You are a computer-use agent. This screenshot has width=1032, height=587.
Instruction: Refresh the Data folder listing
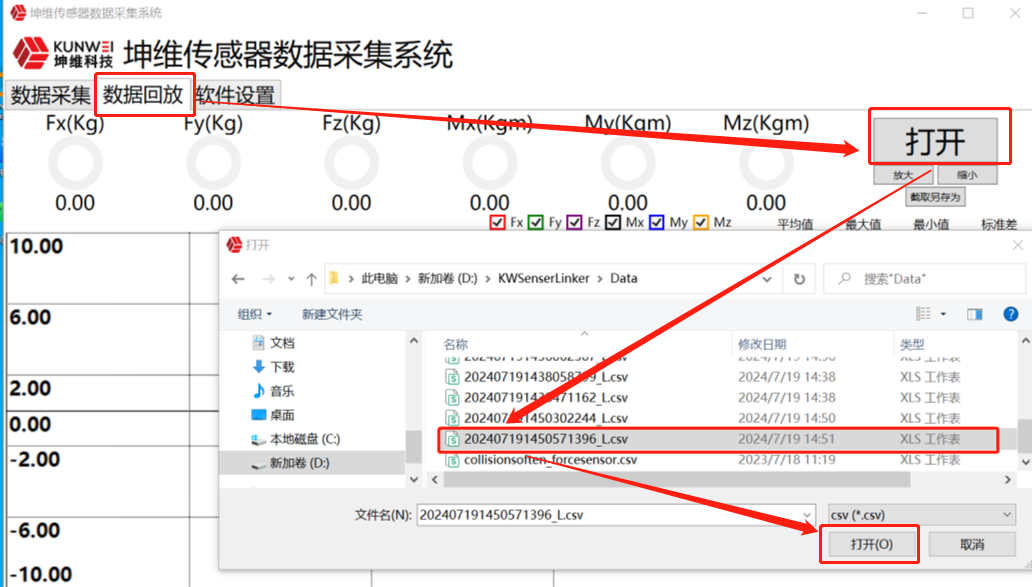click(798, 279)
